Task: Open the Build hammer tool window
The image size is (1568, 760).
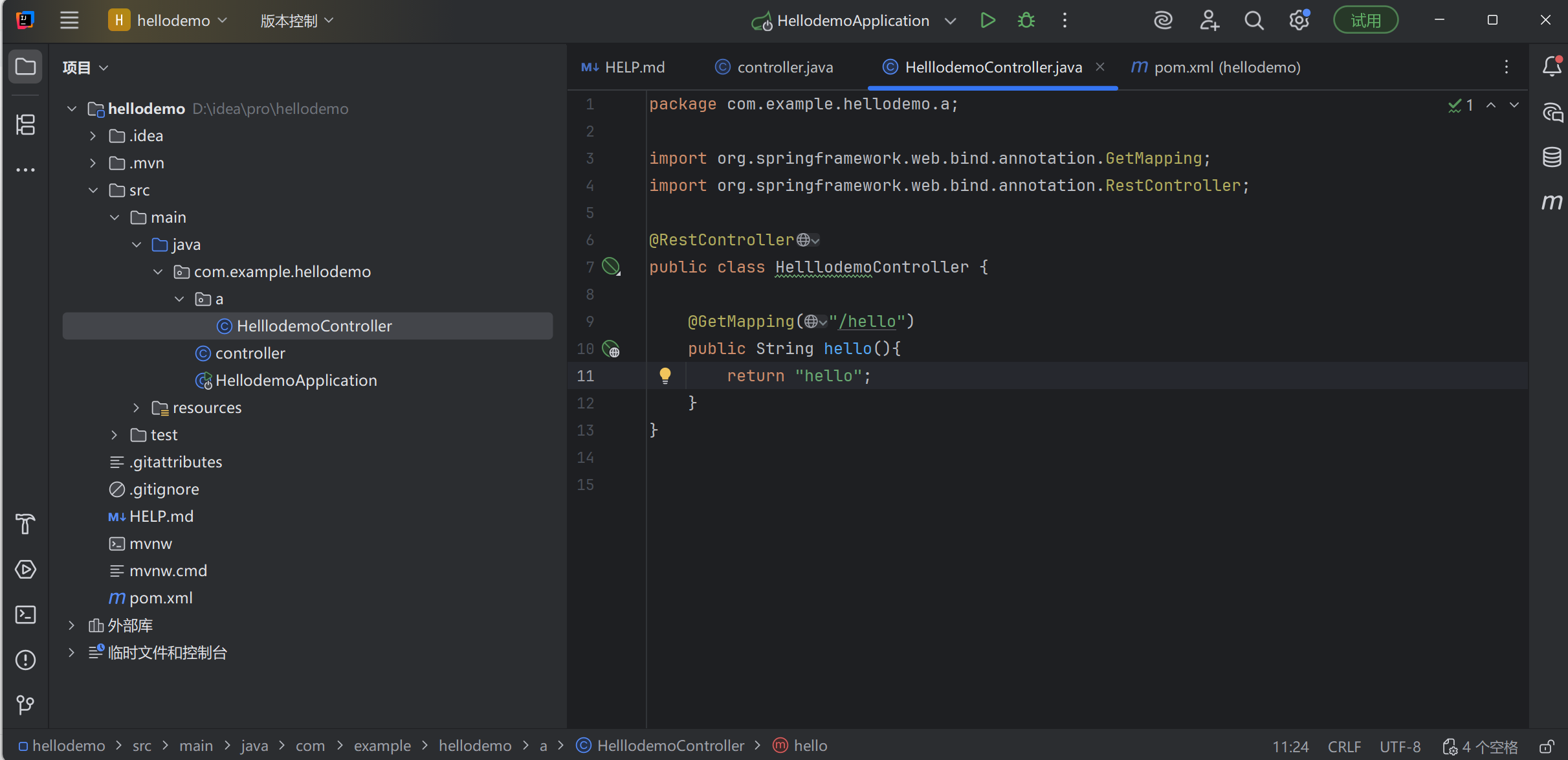Action: coord(25,524)
